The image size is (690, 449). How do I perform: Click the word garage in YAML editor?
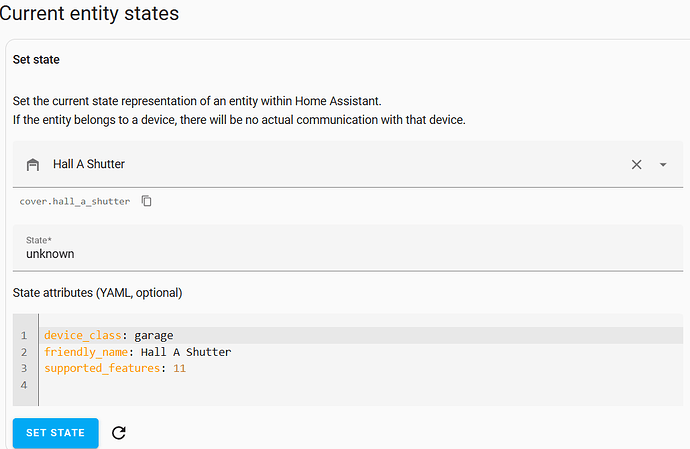coord(154,336)
